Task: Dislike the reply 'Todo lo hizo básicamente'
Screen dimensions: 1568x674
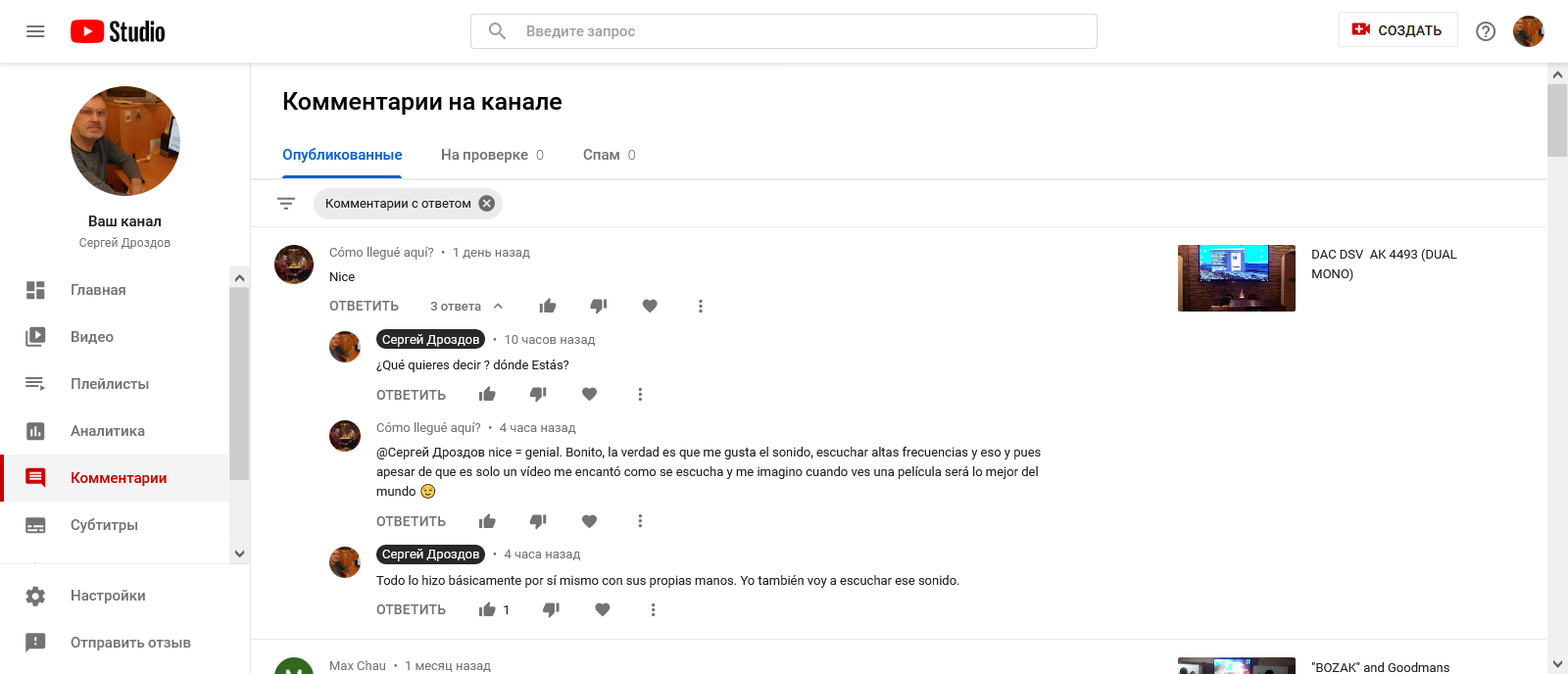Action: coord(552,609)
